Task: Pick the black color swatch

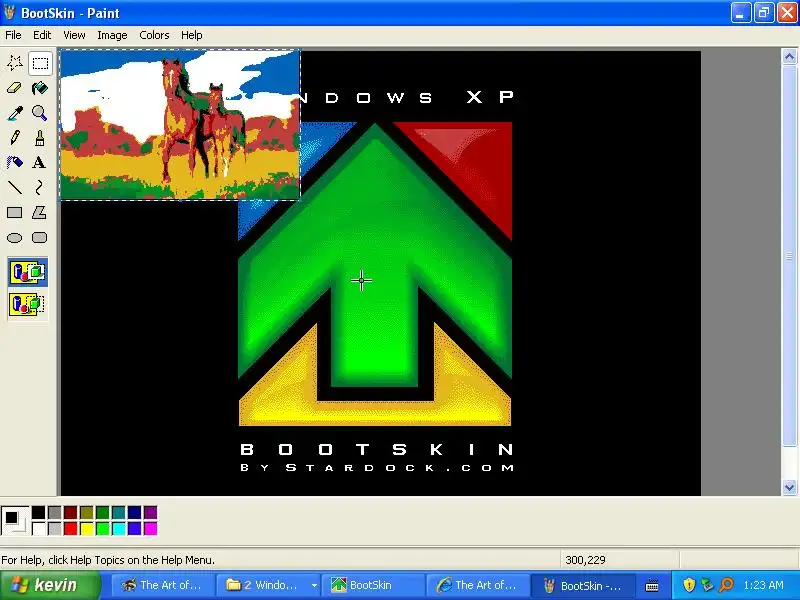Action: click(x=38, y=512)
